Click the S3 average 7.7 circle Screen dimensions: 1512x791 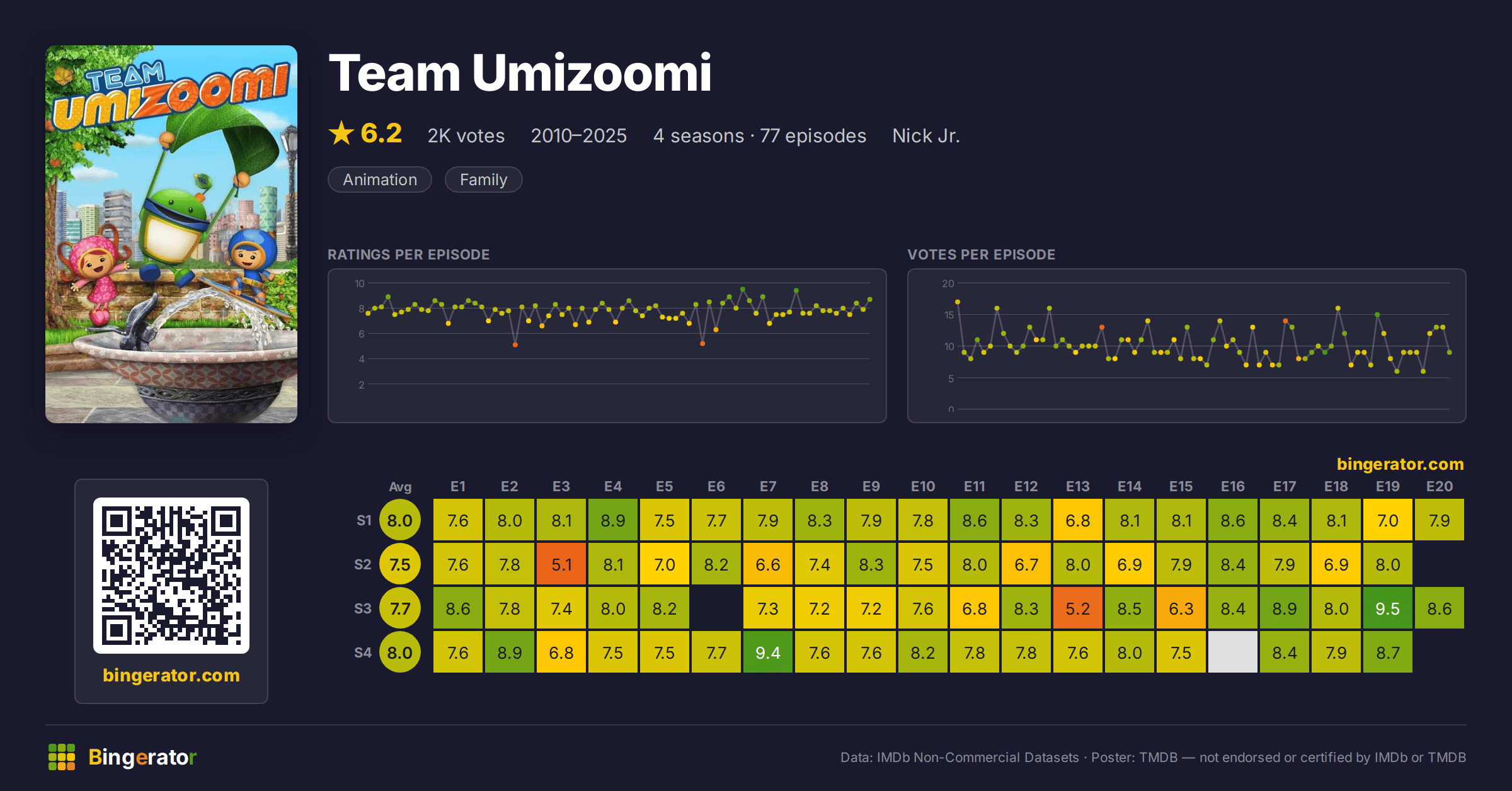click(x=400, y=608)
